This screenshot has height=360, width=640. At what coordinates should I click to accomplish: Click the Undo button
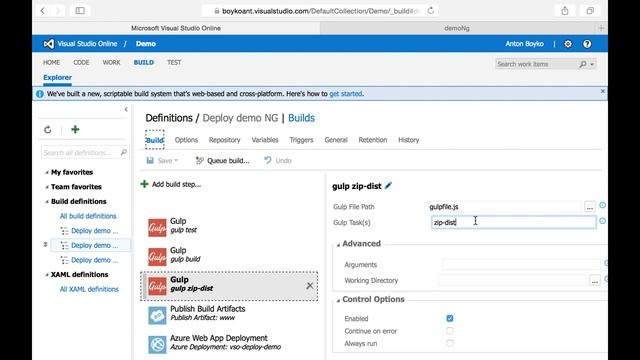point(278,160)
